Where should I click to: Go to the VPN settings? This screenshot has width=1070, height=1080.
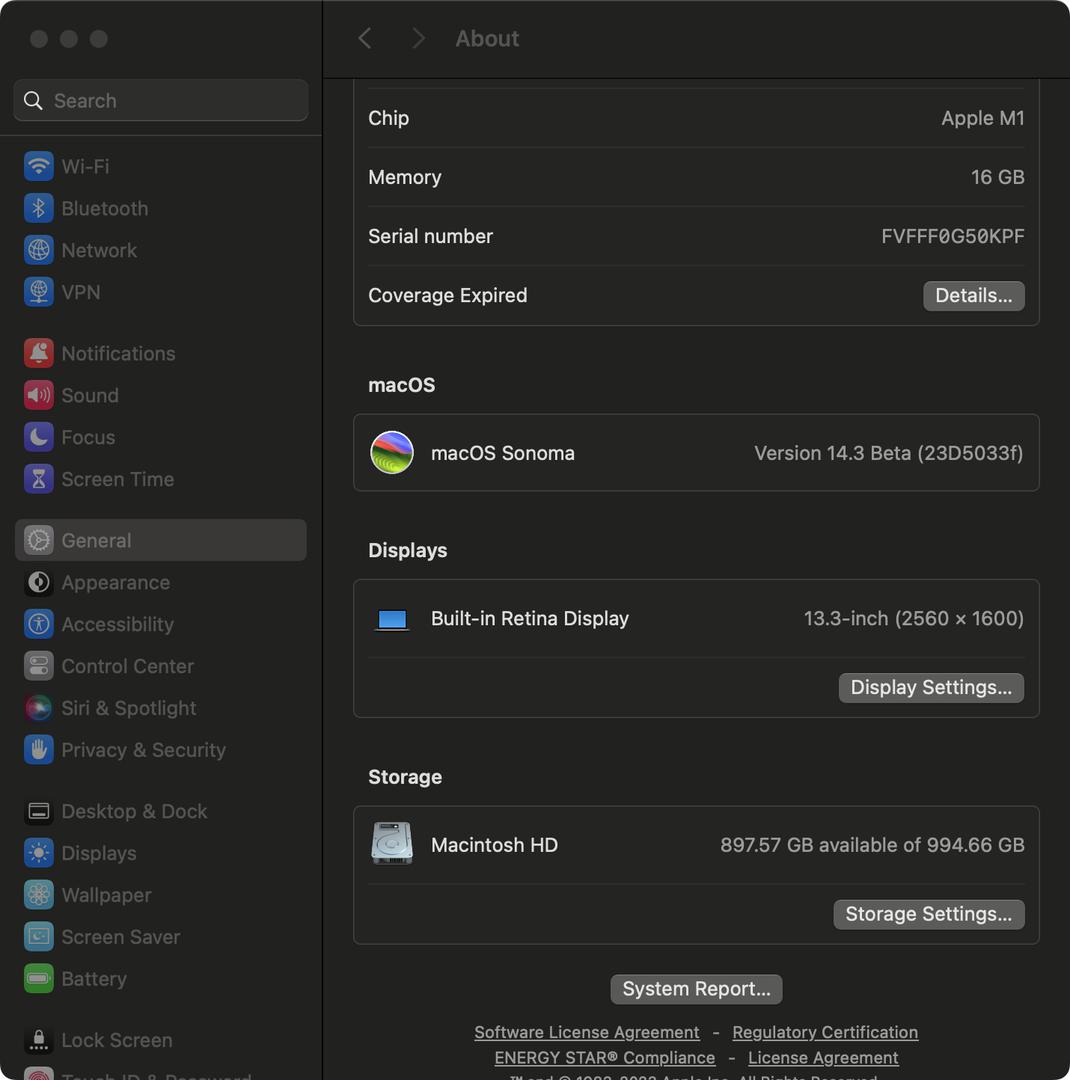pyautogui.click(x=161, y=292)
